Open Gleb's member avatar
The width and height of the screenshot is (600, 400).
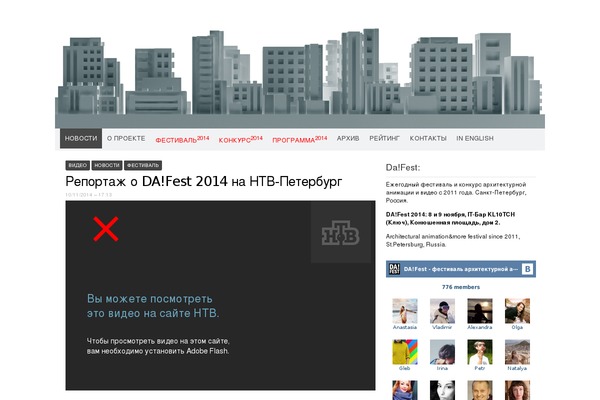click(x=405, y=352)
